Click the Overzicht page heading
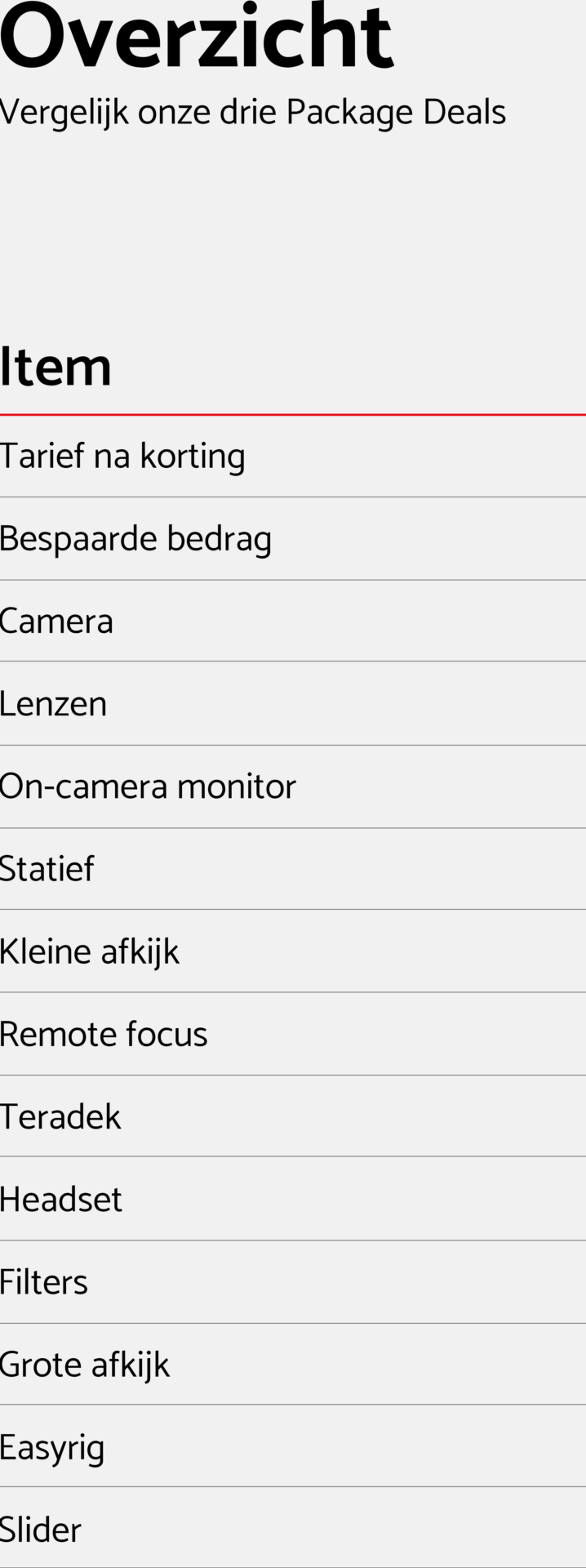This screenshot has height=1568, width=586. coord(196,38)
